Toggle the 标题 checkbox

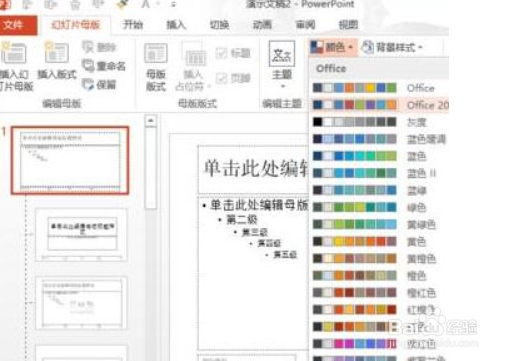(233, 53)
